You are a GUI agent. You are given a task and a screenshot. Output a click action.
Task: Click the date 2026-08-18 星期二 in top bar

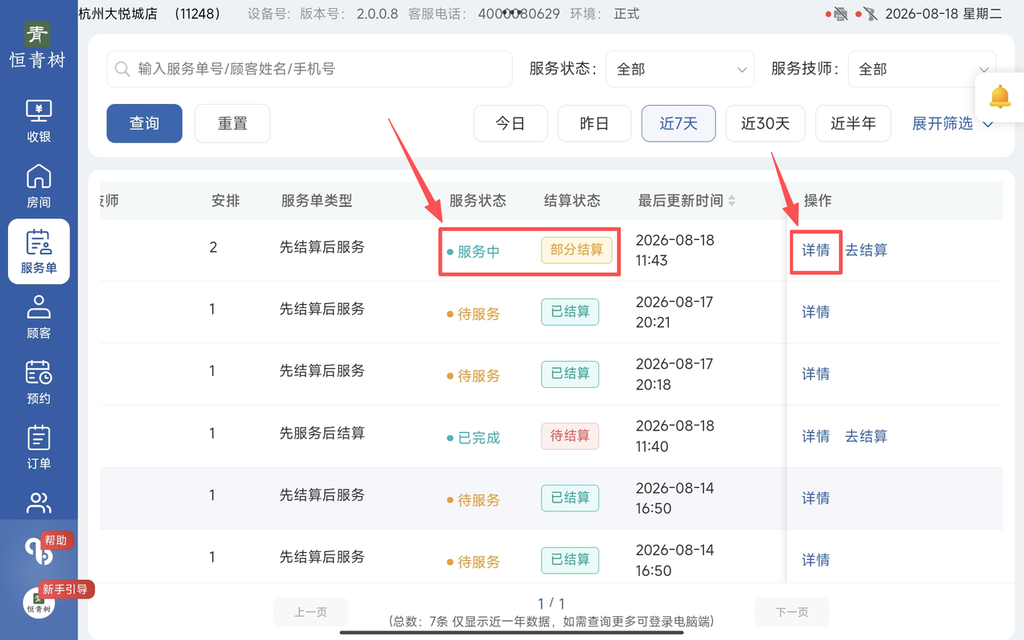(943, 14)
